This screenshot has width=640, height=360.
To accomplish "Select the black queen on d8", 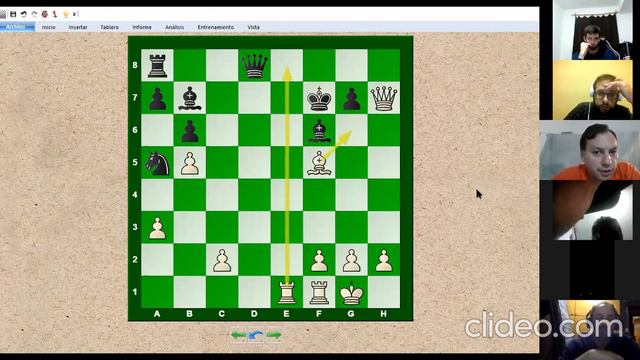I will [254, 65].
